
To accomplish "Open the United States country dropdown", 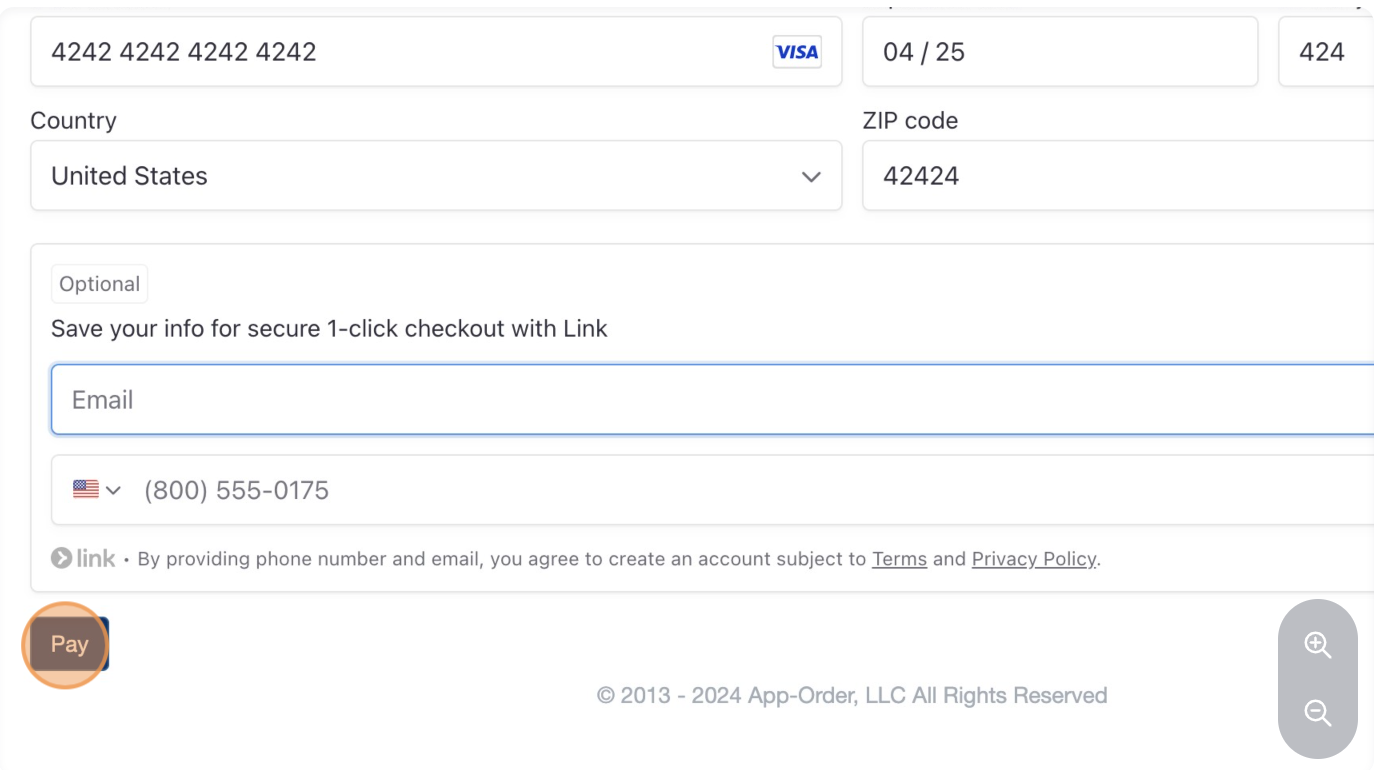I will [435, 176].
